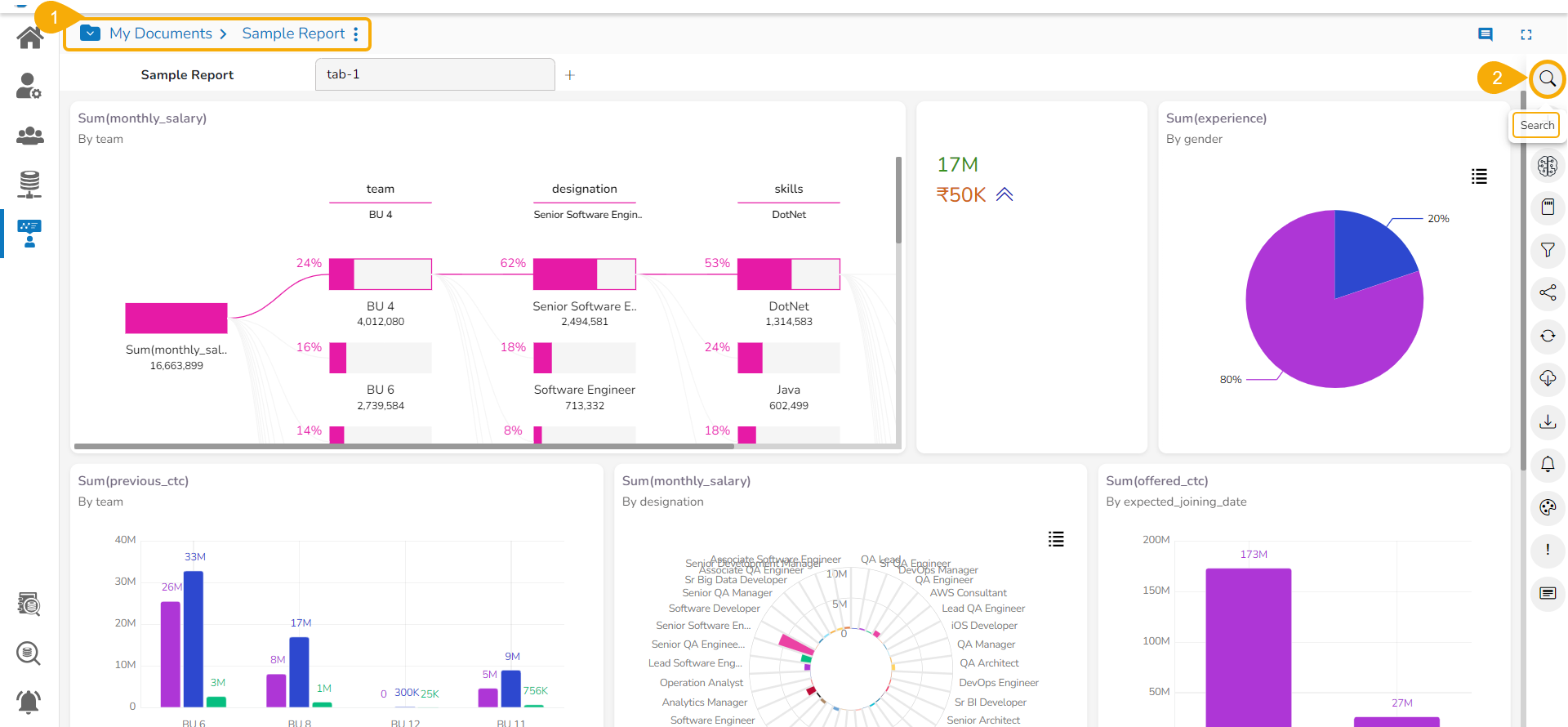Add a new tab with plus button
The height and width of the screenshot is (727, 1568).
pos(570,75)
